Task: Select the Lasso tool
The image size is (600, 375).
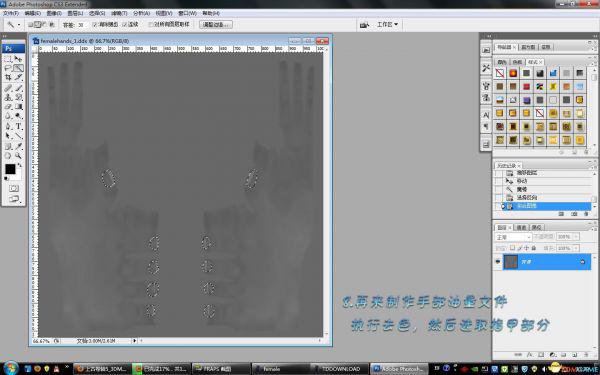Action: (x=8, y=68)
